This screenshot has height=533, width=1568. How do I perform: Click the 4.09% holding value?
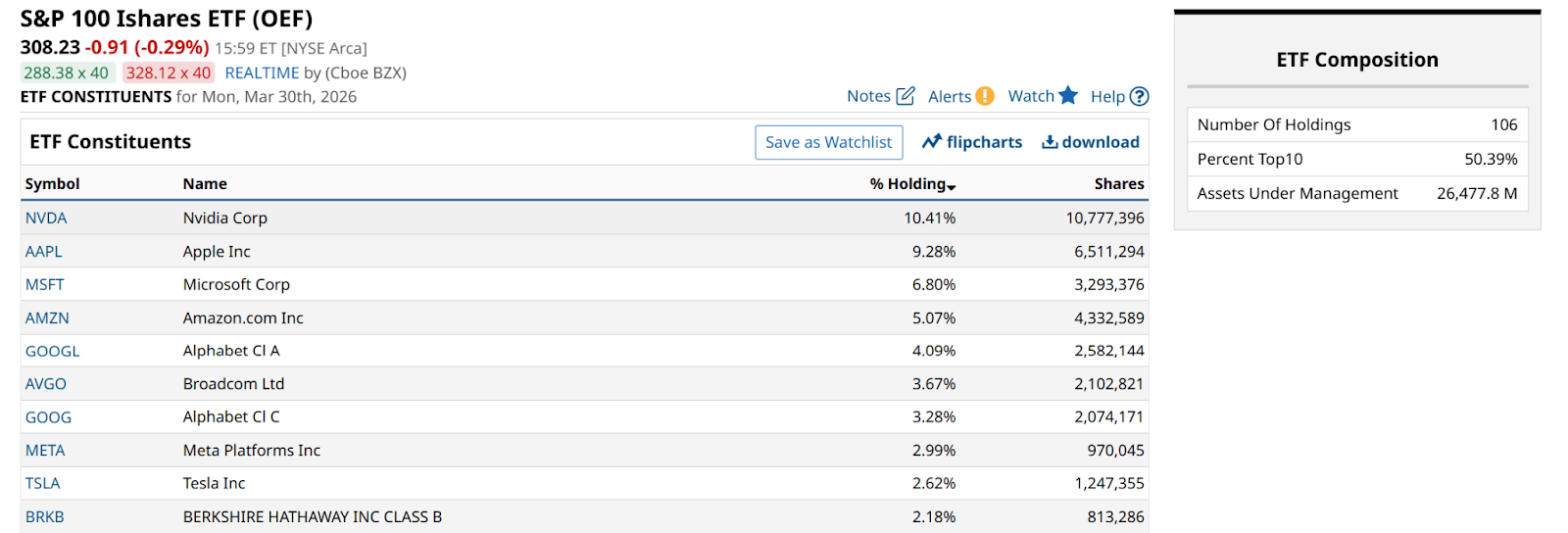point(934,351)
